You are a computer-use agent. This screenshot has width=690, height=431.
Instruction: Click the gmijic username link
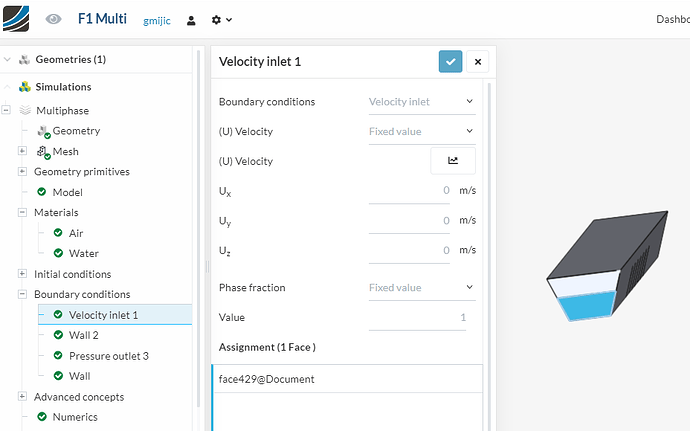[x=158, y=20]
